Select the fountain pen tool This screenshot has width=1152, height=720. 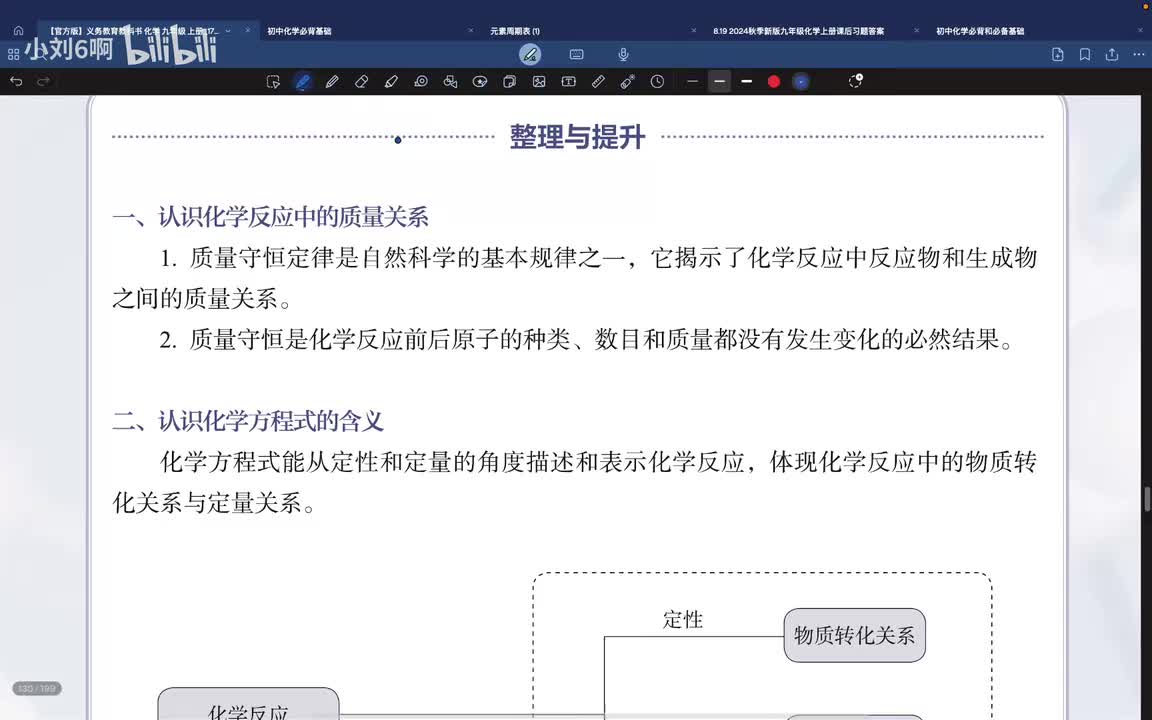click(x=303, y=82)
